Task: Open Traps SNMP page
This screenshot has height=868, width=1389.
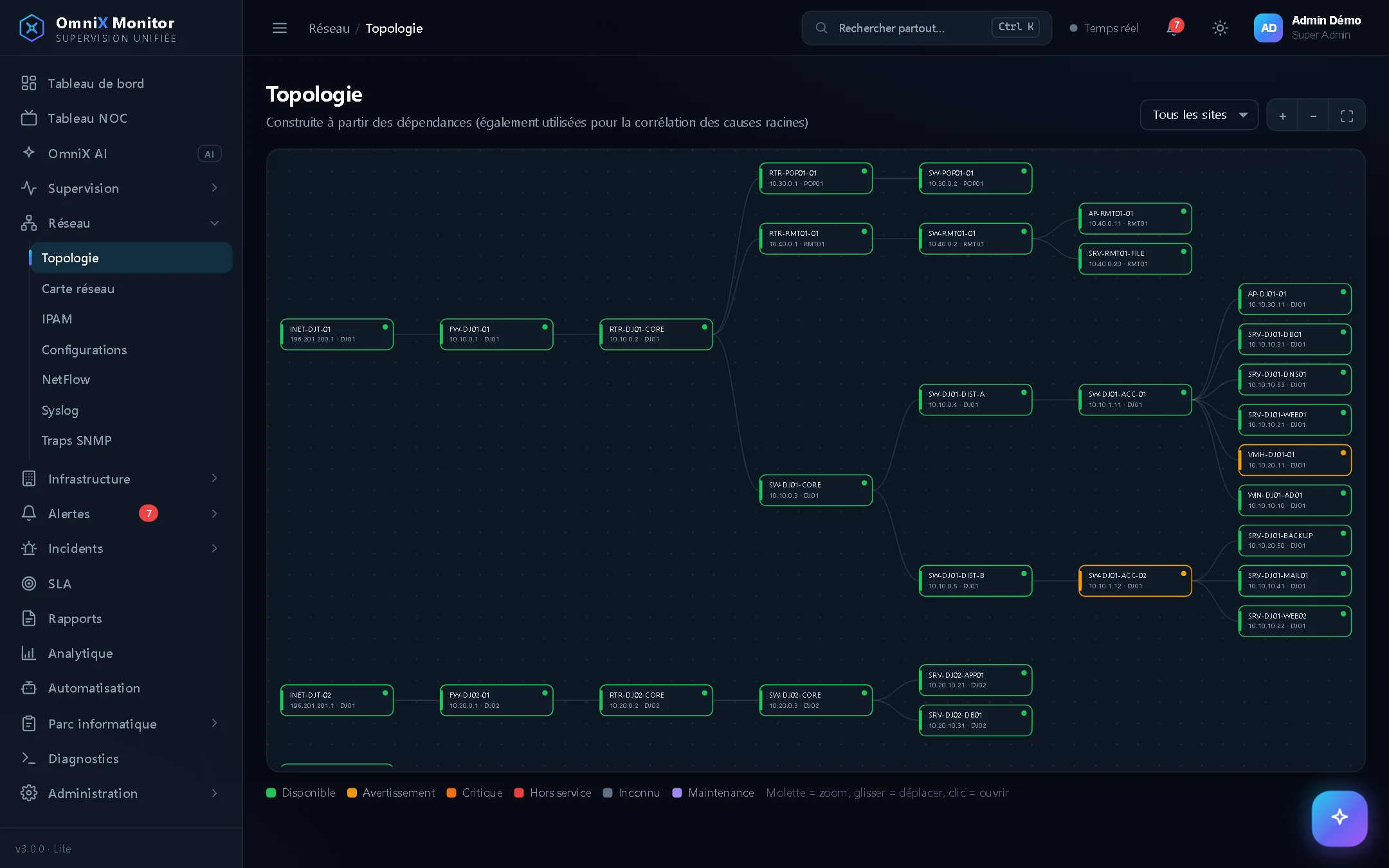Action: (x=131, y=440)
